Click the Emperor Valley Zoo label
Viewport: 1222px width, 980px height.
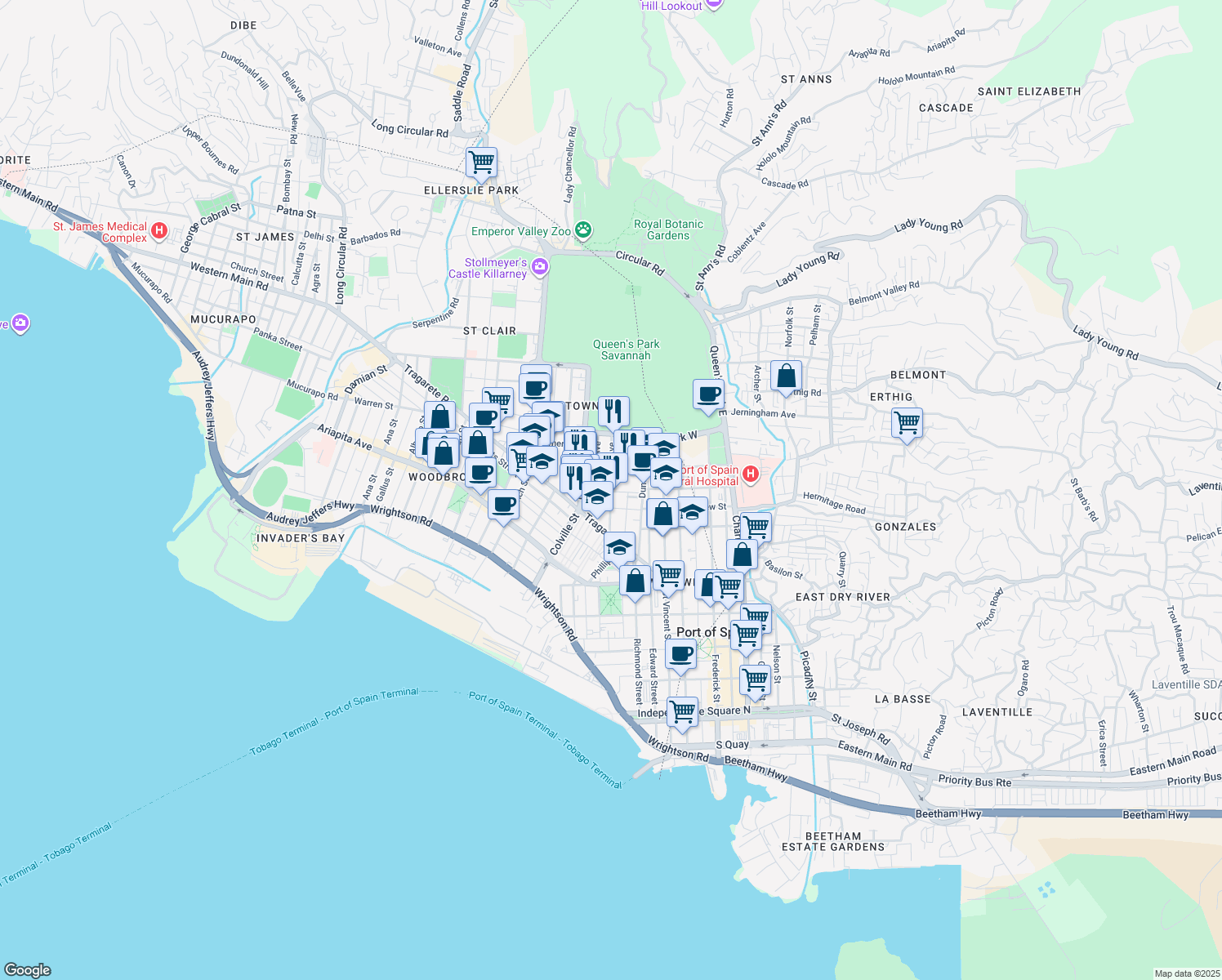520,230
